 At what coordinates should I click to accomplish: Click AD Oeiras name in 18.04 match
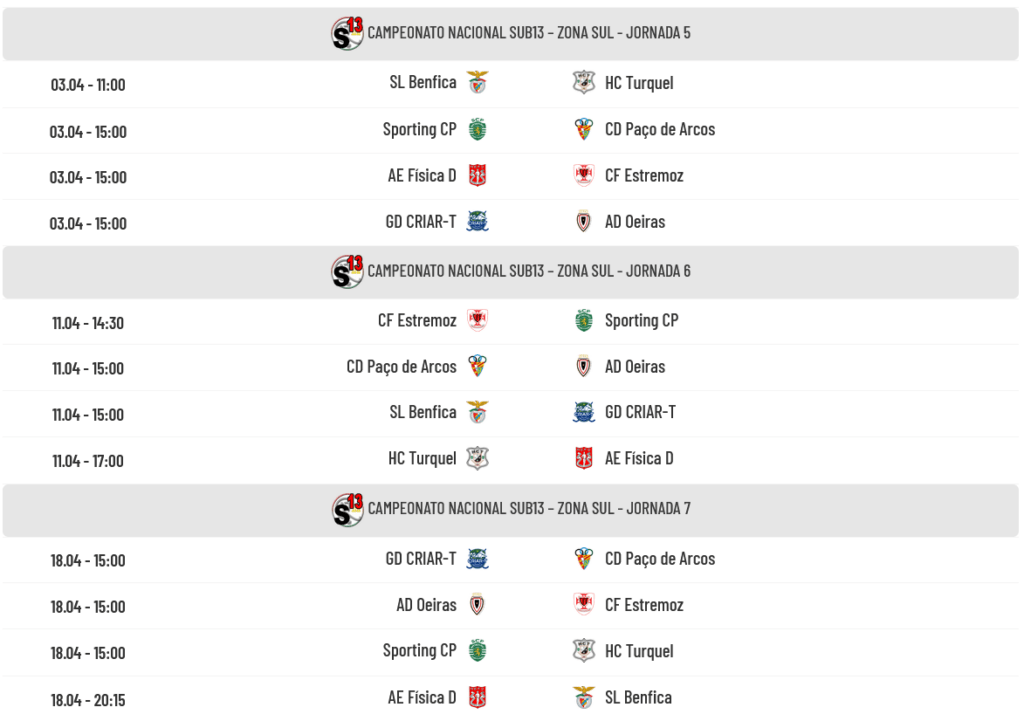(x=426, y=605)
